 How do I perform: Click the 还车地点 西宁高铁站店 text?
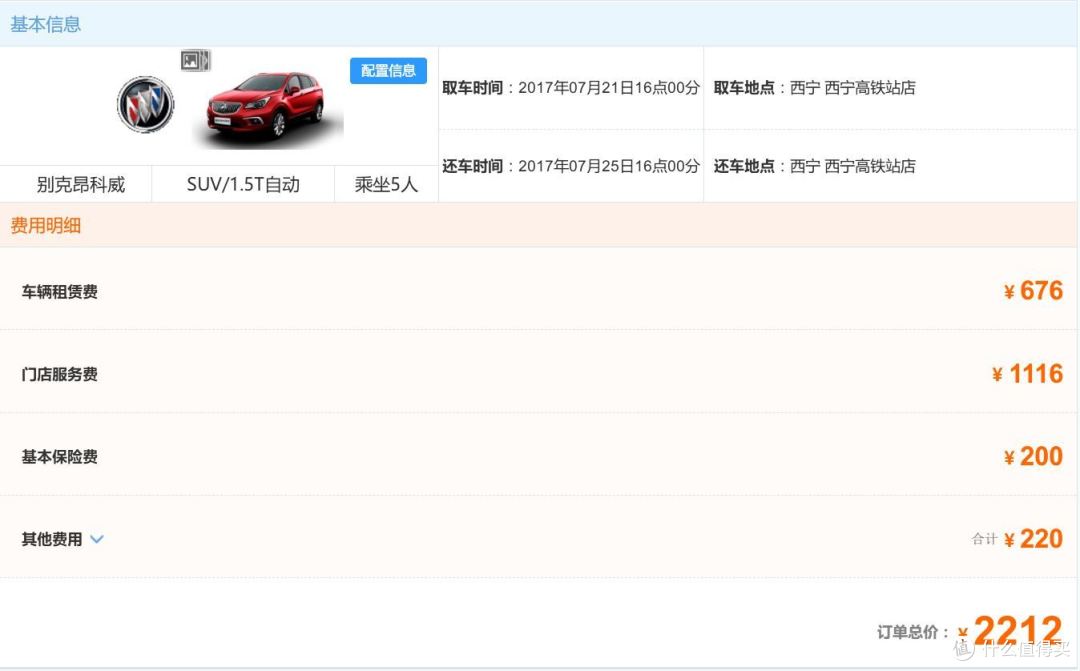(x=852, y=166)
